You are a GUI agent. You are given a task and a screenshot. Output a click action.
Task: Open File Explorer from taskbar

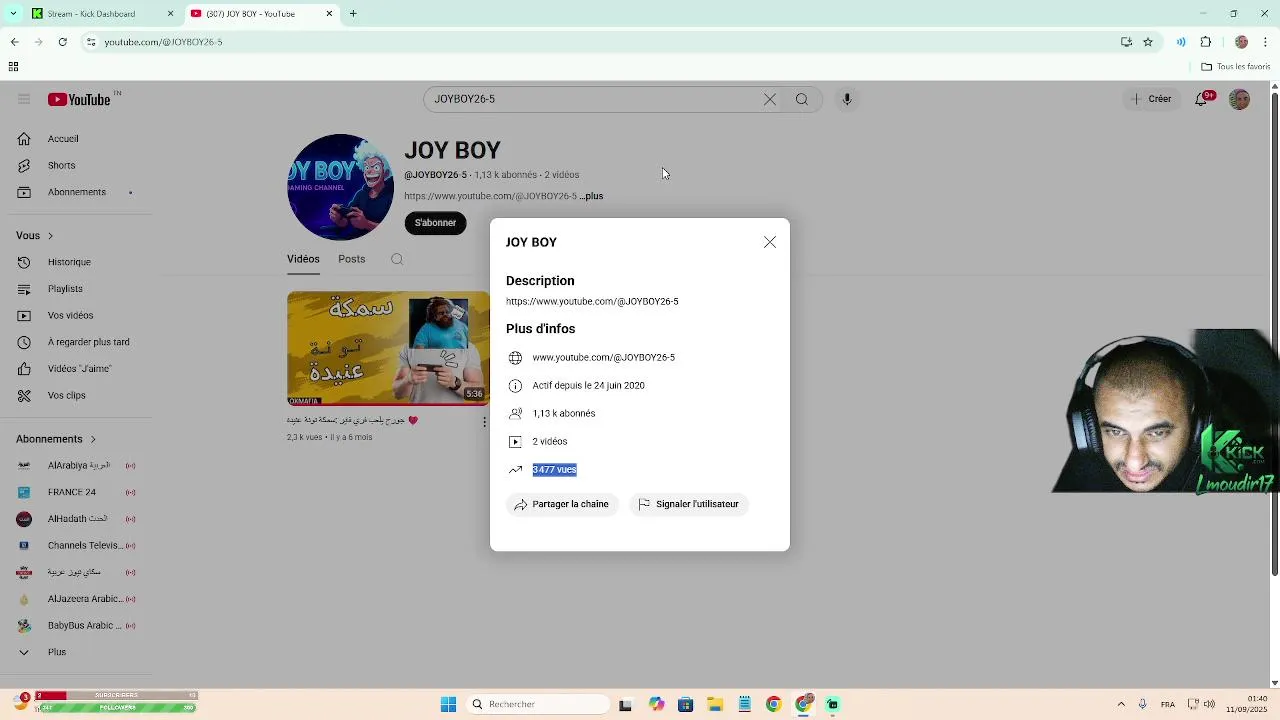tap(715, 704)
